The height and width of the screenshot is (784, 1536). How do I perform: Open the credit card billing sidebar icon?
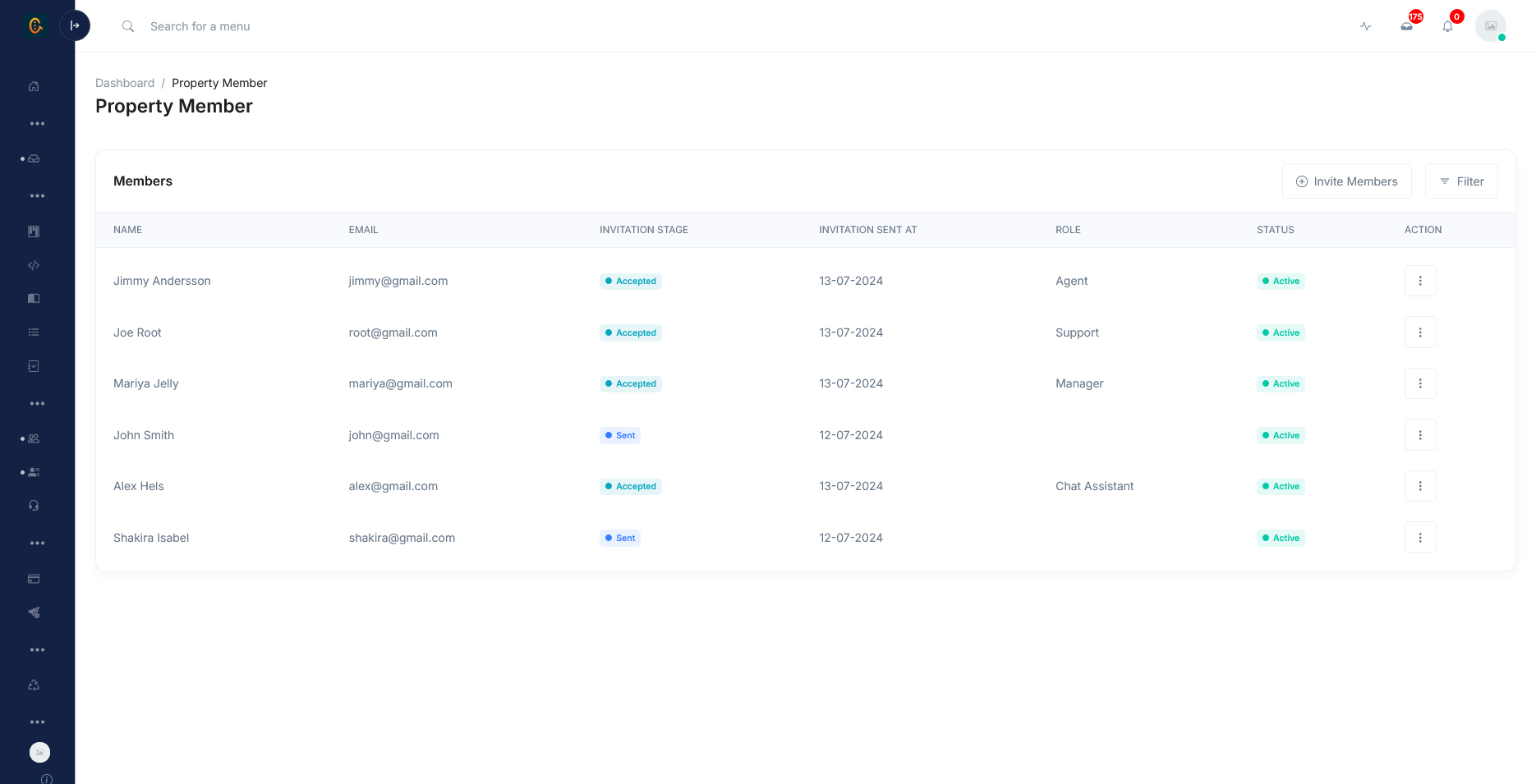(34, 579)
